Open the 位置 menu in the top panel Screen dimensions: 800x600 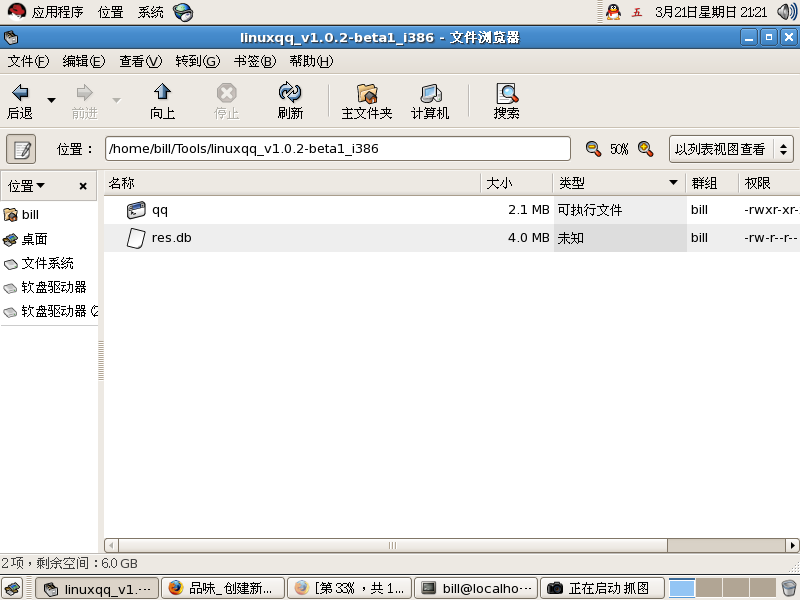click(x=111, y=12)
